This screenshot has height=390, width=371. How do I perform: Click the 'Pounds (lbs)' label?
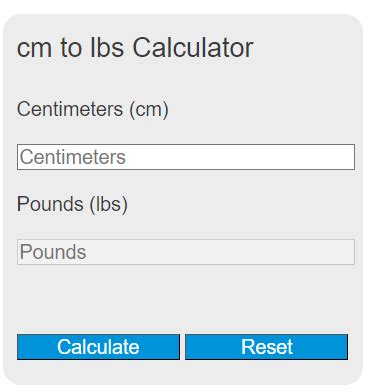72,204
